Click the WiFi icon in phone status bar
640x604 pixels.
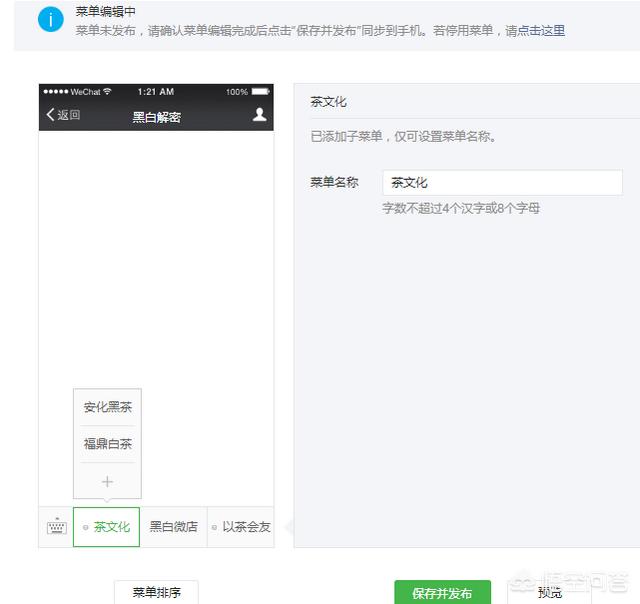107,91
